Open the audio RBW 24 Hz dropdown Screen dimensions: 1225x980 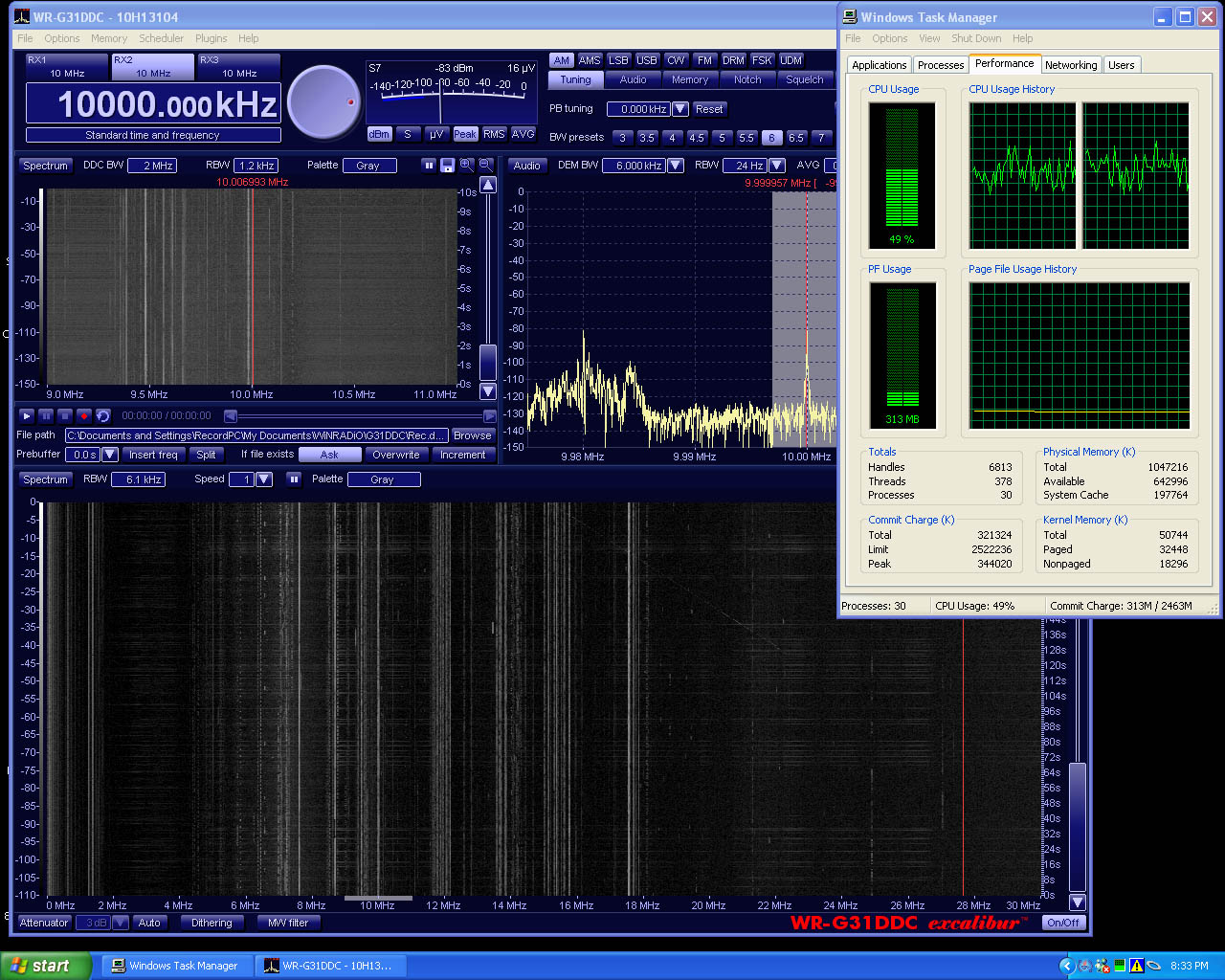tap(777, 166)
